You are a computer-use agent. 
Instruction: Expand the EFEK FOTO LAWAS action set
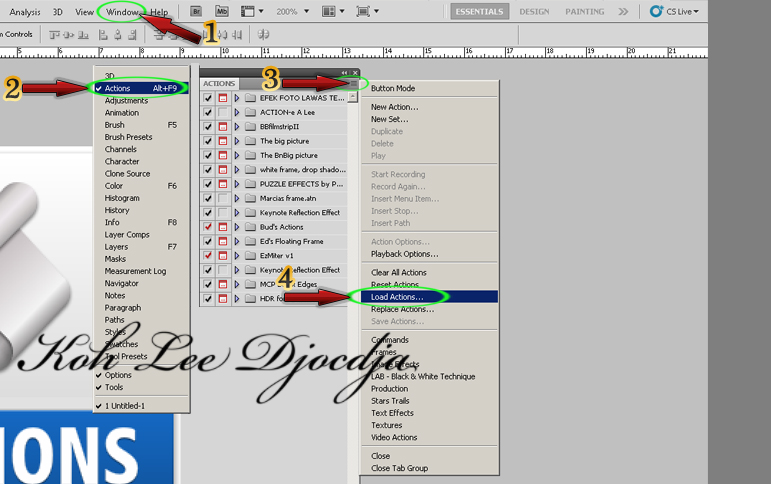[237, 98]
